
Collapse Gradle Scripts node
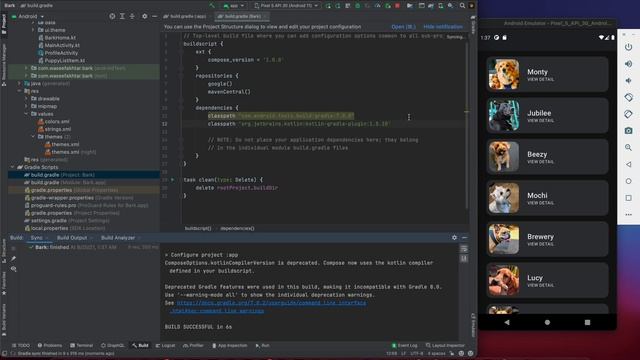[x=12, y=167]
